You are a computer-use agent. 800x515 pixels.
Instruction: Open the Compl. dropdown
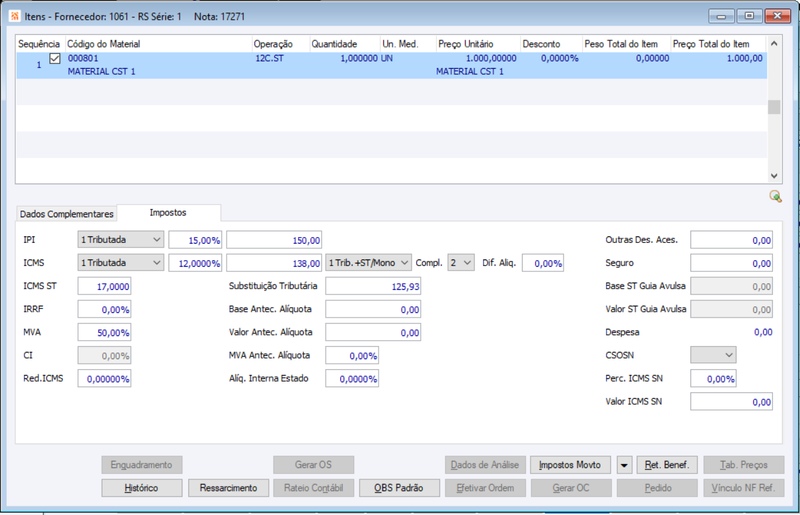461,263
